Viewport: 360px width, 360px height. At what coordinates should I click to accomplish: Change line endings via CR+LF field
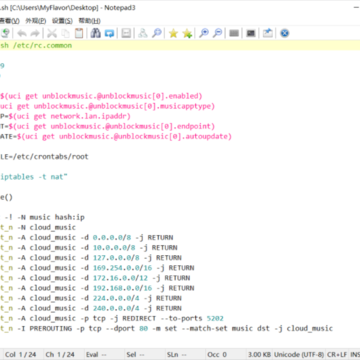click(337, 354)
